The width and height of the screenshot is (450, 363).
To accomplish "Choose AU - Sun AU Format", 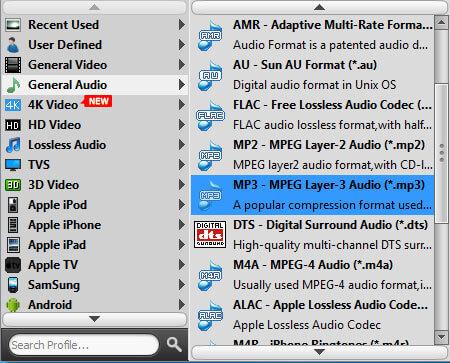I will click(312, 75).
